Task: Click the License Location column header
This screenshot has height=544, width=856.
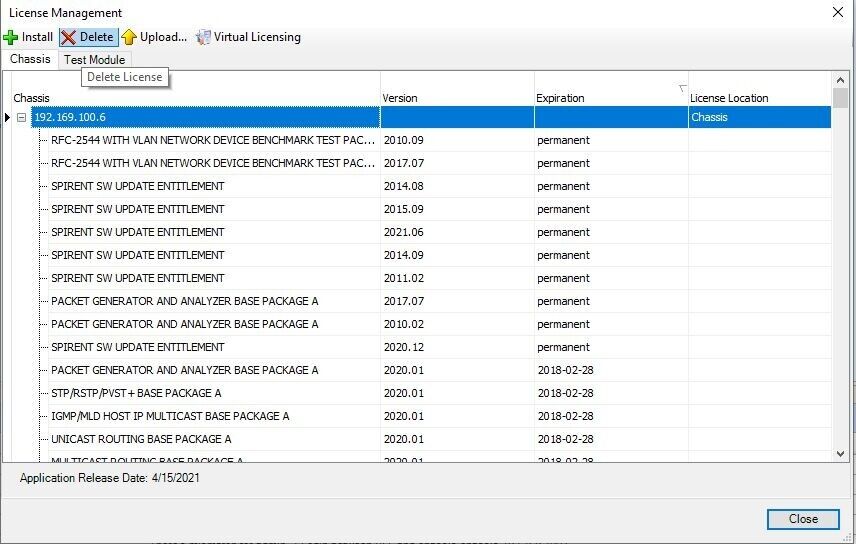Action: coord(729,98)
